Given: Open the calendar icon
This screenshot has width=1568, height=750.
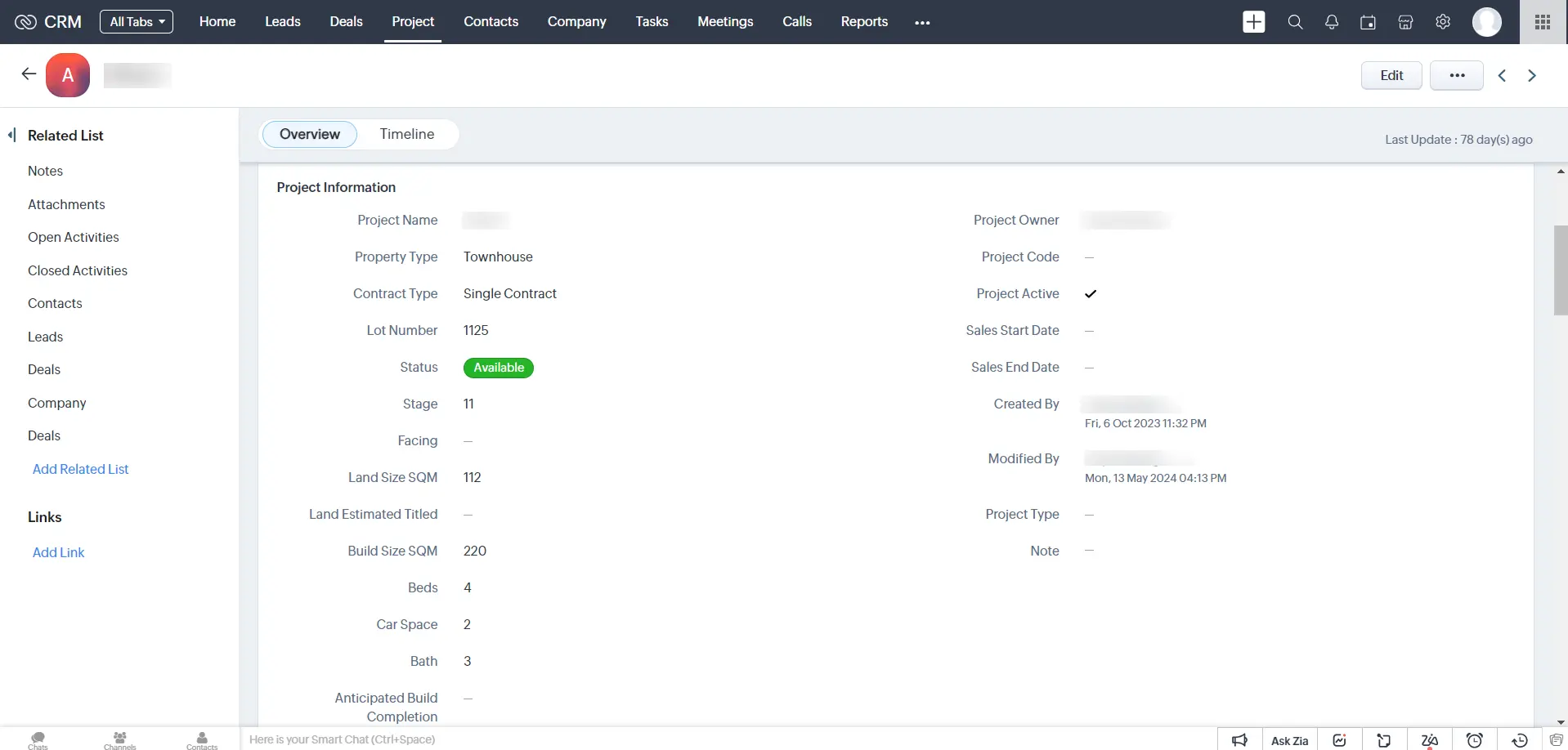Looking at the screenshot, I should pos(1368,22).
